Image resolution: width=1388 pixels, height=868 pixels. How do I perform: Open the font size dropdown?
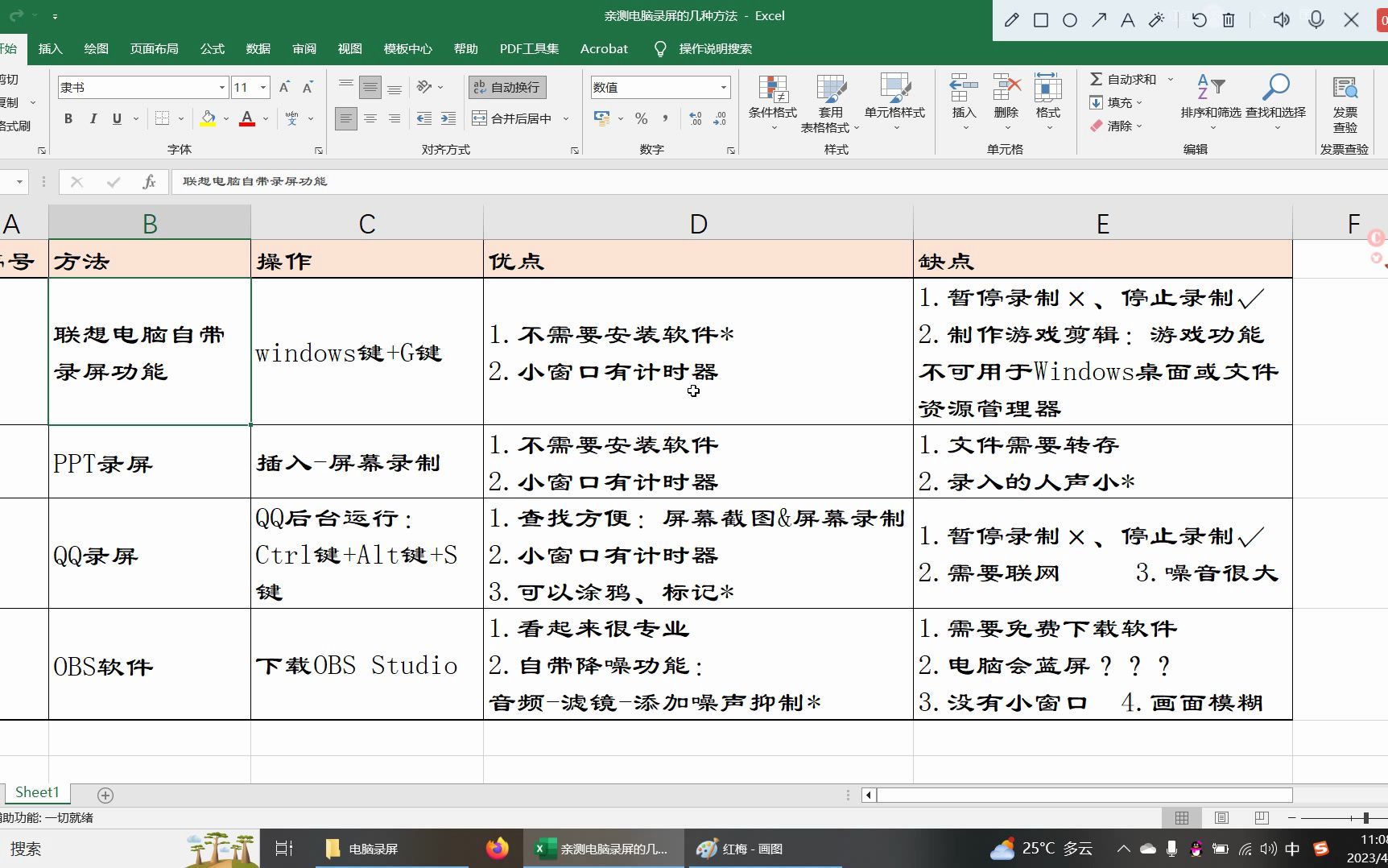click(263, 87)
